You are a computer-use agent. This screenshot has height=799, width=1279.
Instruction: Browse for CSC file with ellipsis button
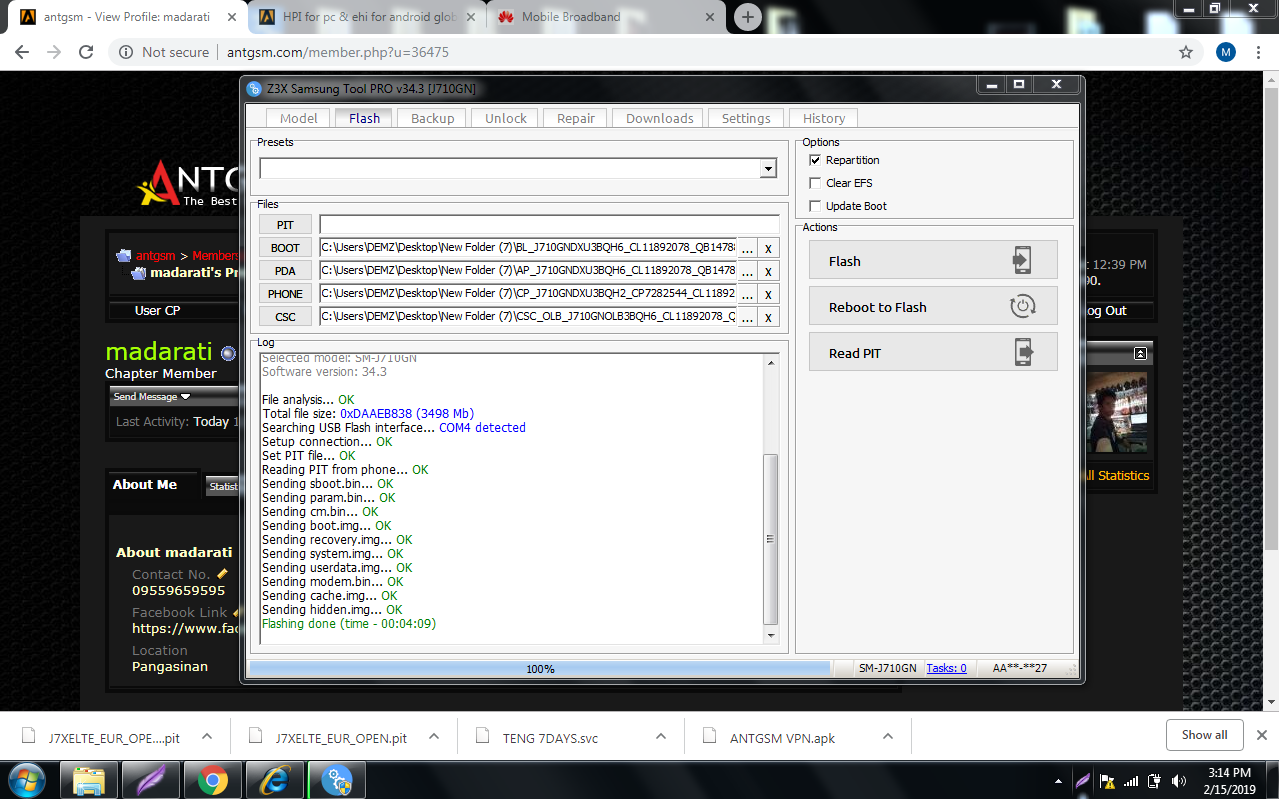coord(747,317)
